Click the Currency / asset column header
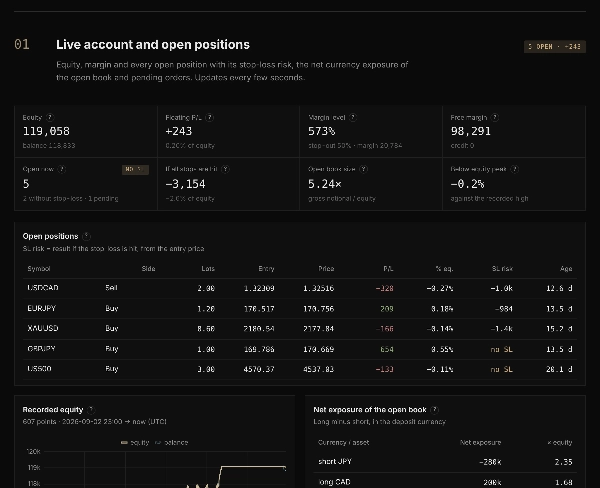The image size is (600, 488). 343,442
